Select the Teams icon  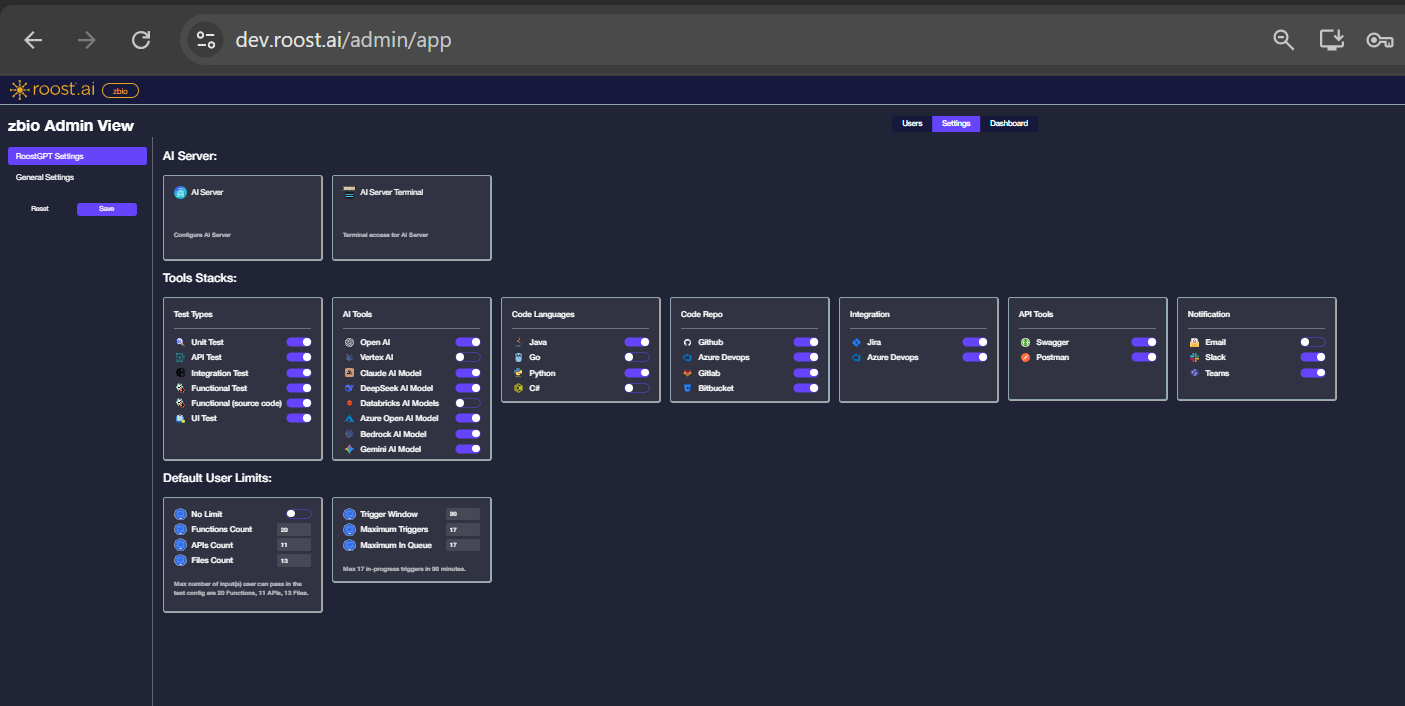click(x=1194, y=373)
